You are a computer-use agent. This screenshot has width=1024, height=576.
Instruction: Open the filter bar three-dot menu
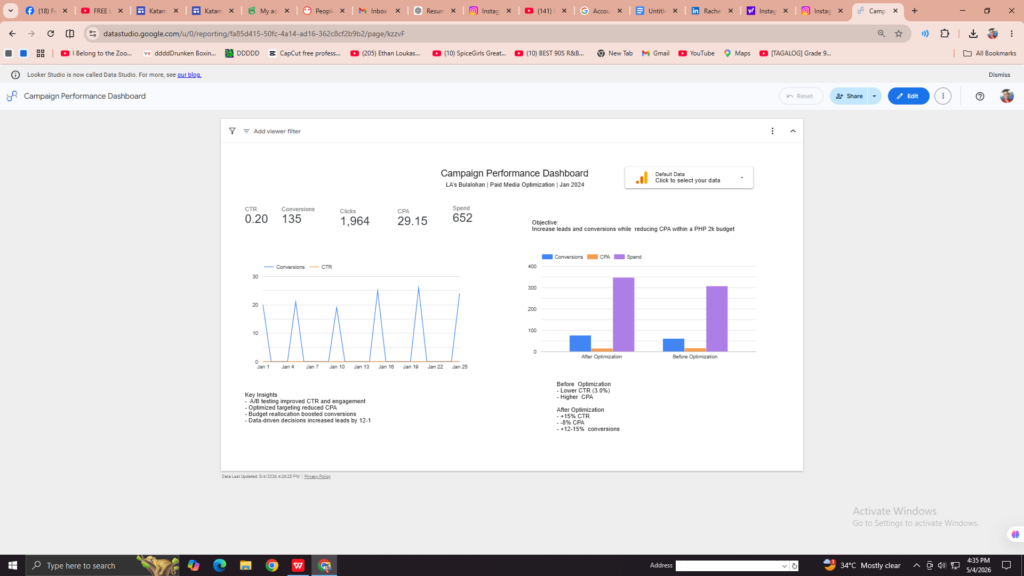click(x=772, y=131)
